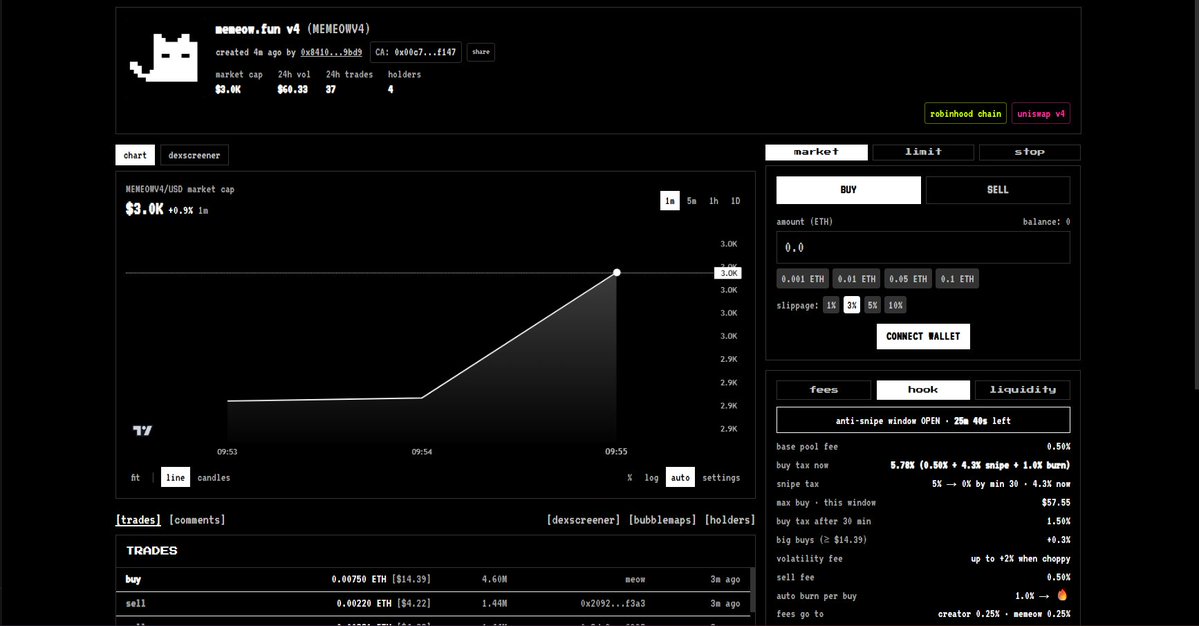Click the anti-snipe window OPEN banner
Screen dimensions: 1199x626
pyautogui.click(x=923, y=420)
